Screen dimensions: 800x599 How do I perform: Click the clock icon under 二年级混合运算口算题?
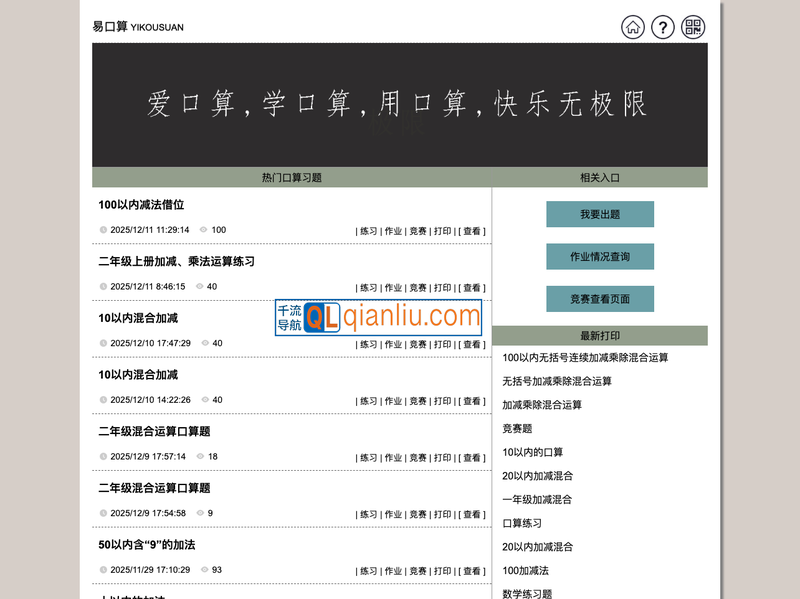tap(103, 458)
